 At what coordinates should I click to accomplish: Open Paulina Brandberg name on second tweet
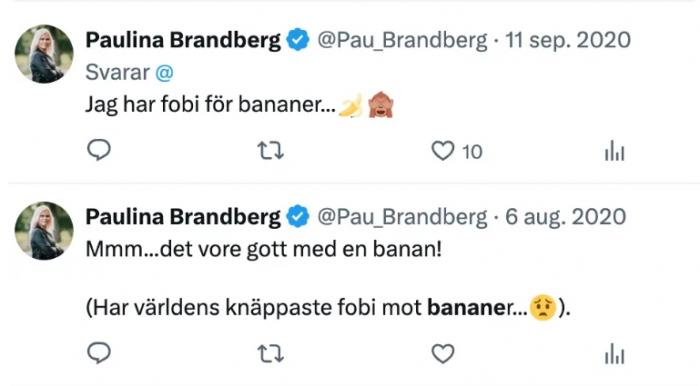183,217
